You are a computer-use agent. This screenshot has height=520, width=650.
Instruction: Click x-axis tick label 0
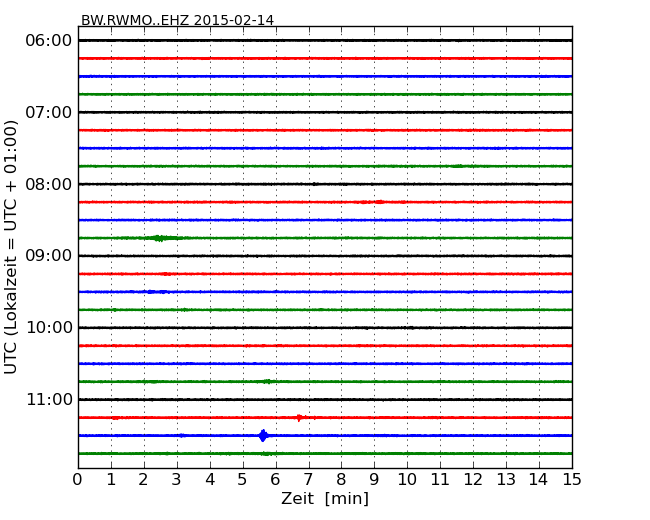[77, 480]
